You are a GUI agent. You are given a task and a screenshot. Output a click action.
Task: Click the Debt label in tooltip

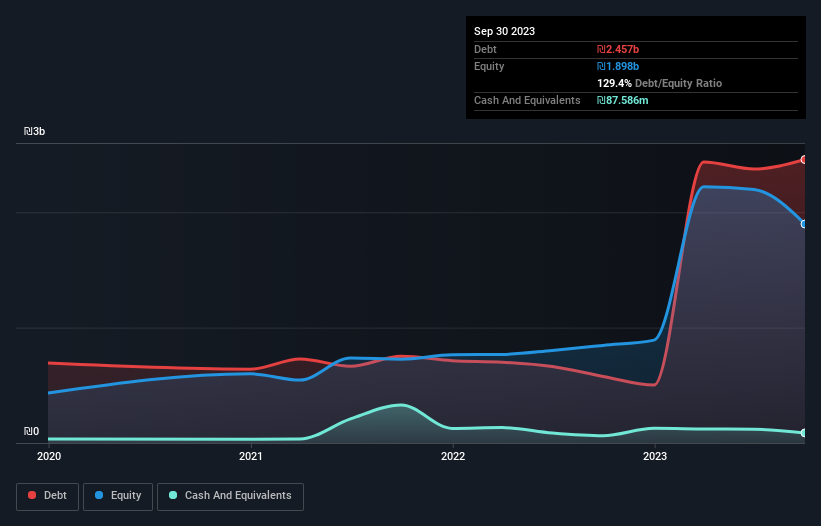(485, 49)
